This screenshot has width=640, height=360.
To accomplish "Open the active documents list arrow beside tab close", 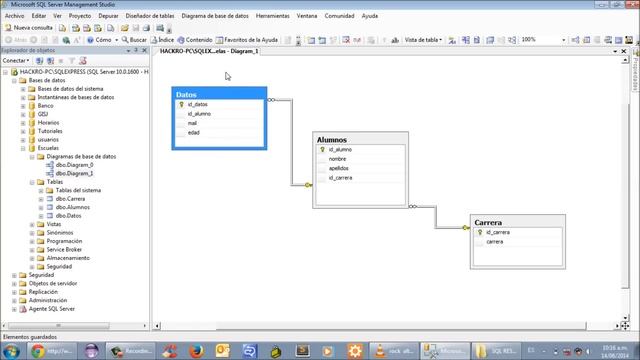I will (615, 51).
